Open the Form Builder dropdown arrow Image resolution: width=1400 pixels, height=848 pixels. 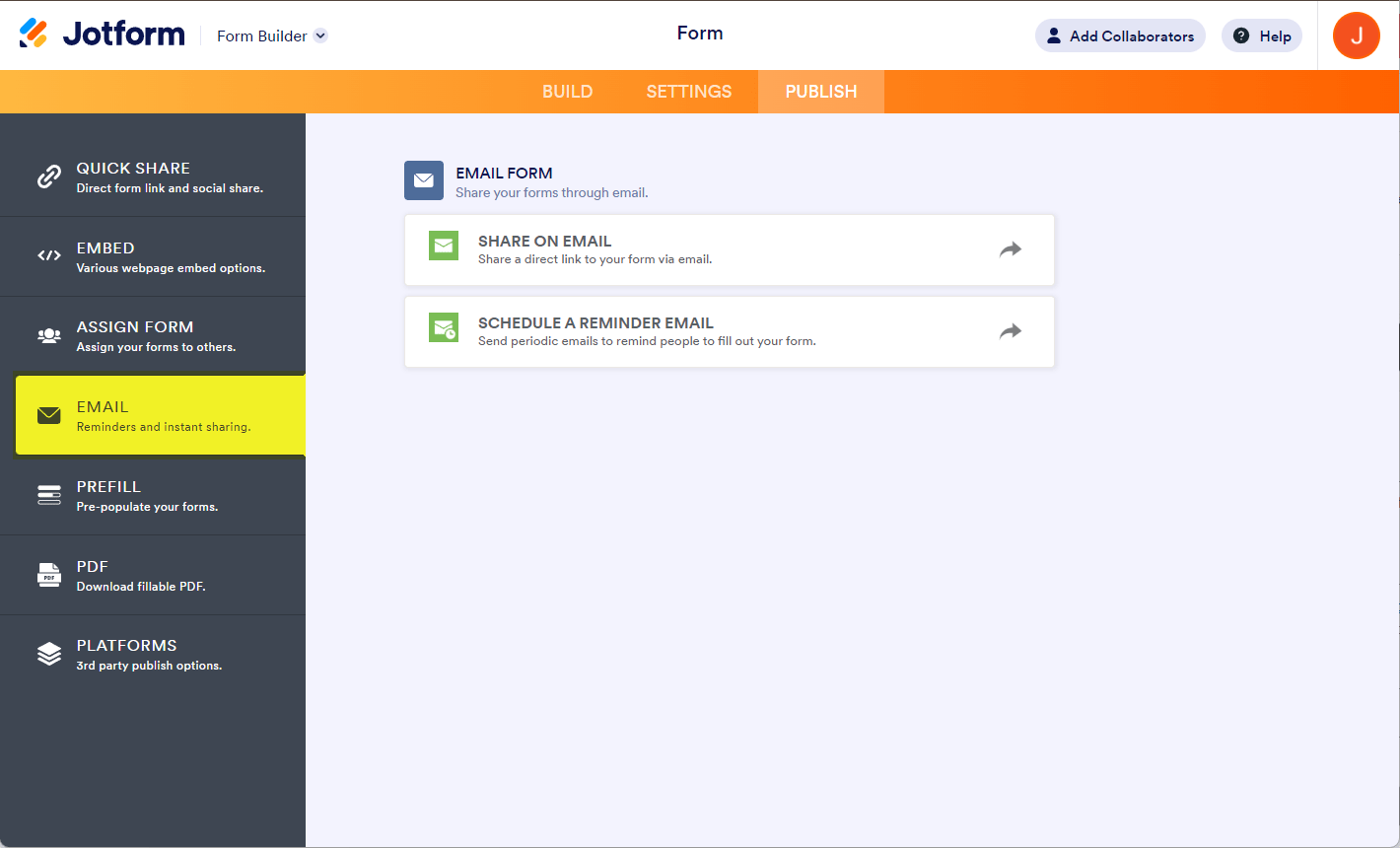coord(320,35)
